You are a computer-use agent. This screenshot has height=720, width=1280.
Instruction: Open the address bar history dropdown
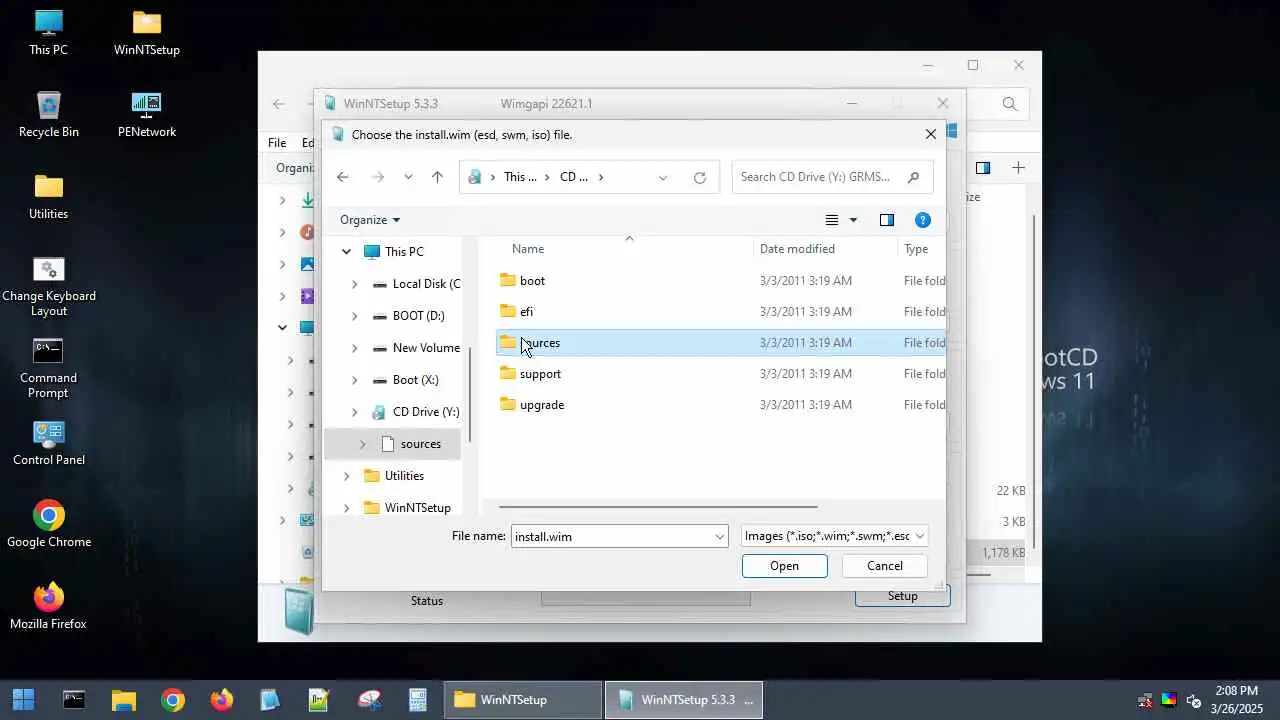[663, 177]
